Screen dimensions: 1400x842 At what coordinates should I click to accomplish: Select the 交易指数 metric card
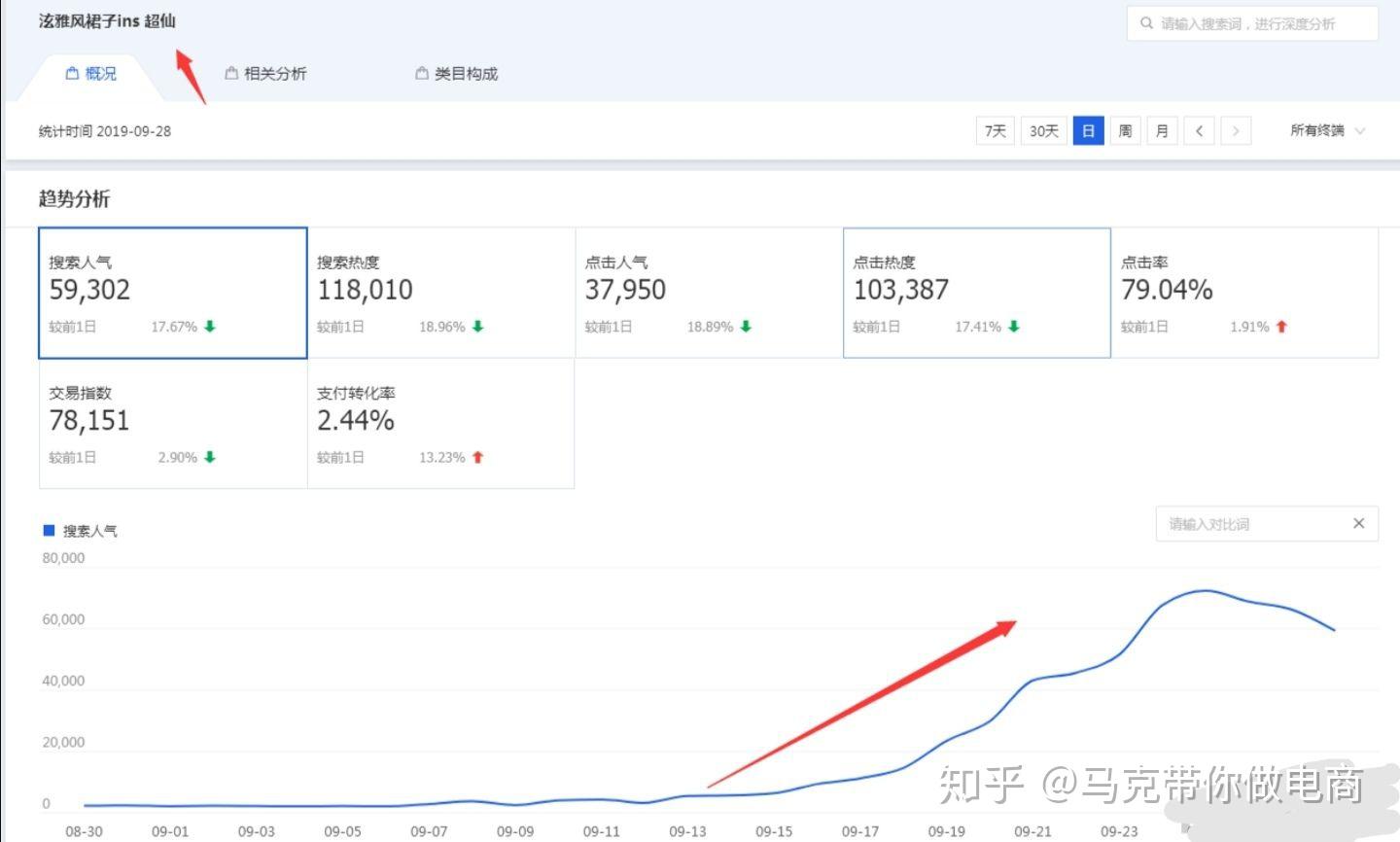click(173, 423)
